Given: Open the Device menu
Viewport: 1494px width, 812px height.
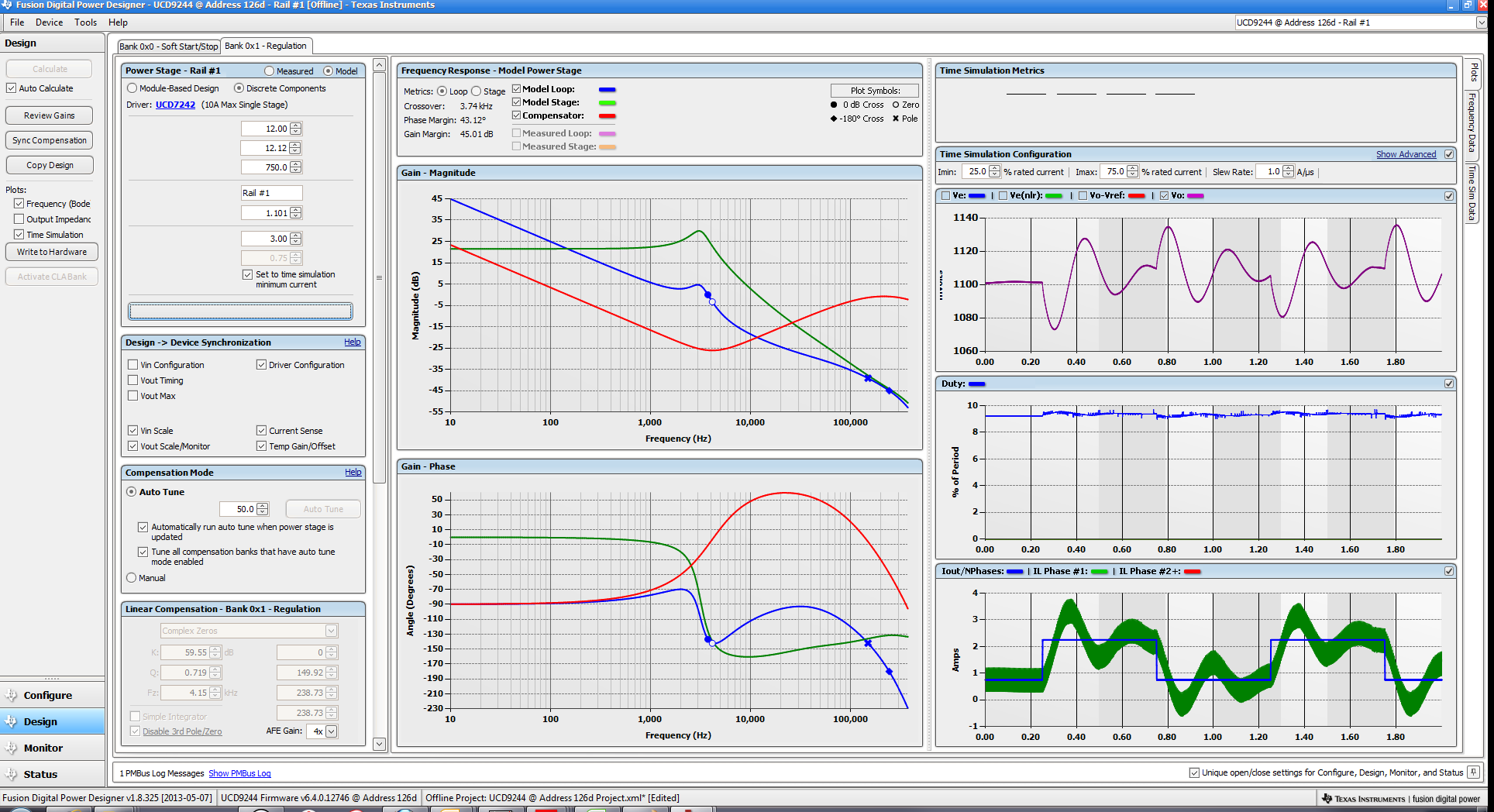Looking at the screenshot, I should (49, 22).
